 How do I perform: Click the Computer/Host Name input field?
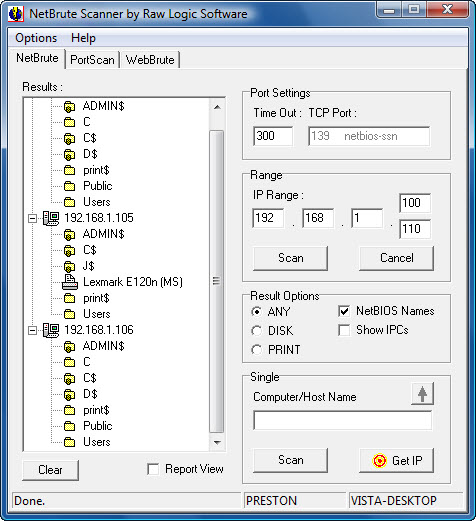[x=343, y=420]
